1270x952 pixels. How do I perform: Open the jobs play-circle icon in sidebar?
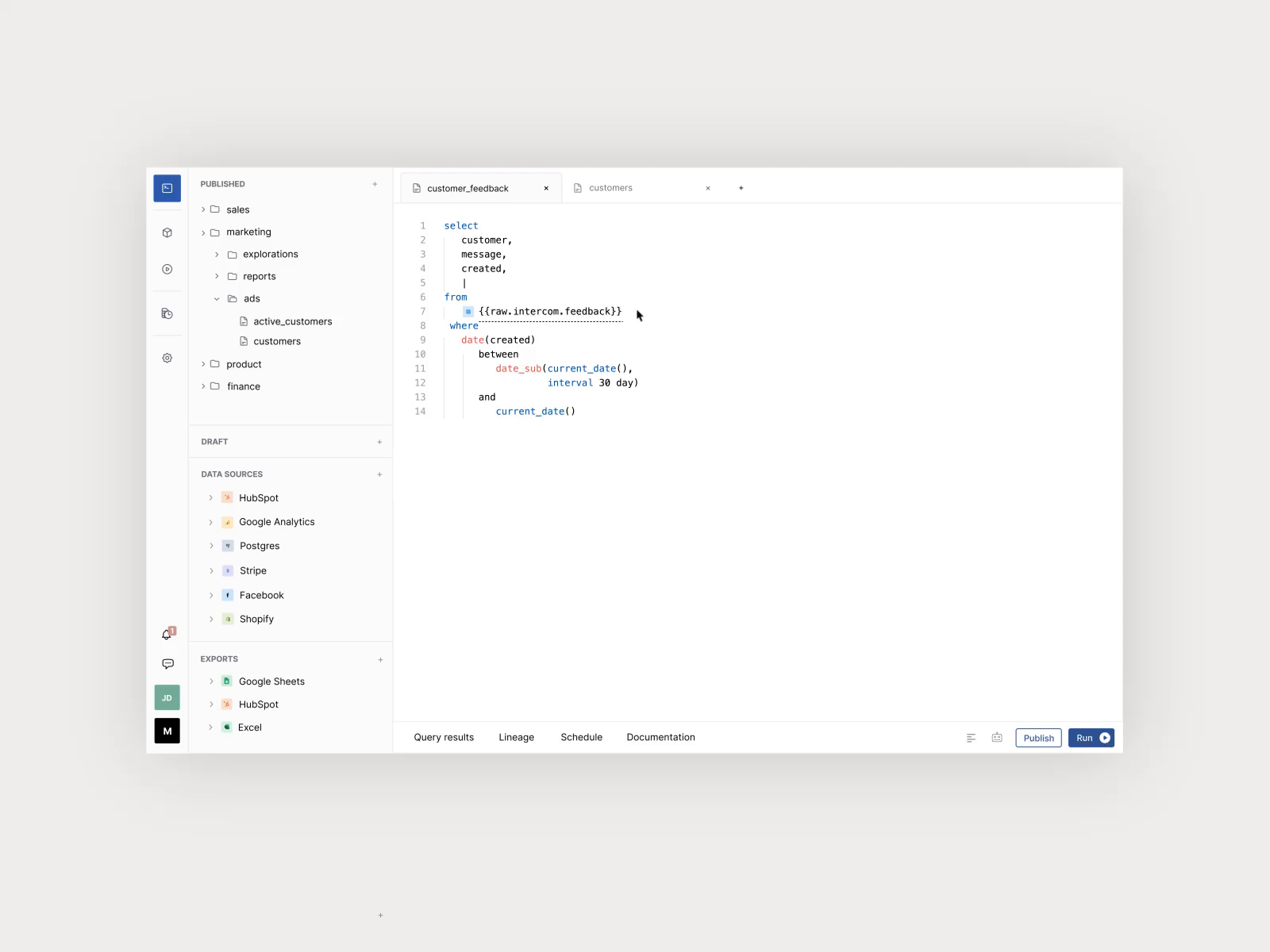pos(167,269)
